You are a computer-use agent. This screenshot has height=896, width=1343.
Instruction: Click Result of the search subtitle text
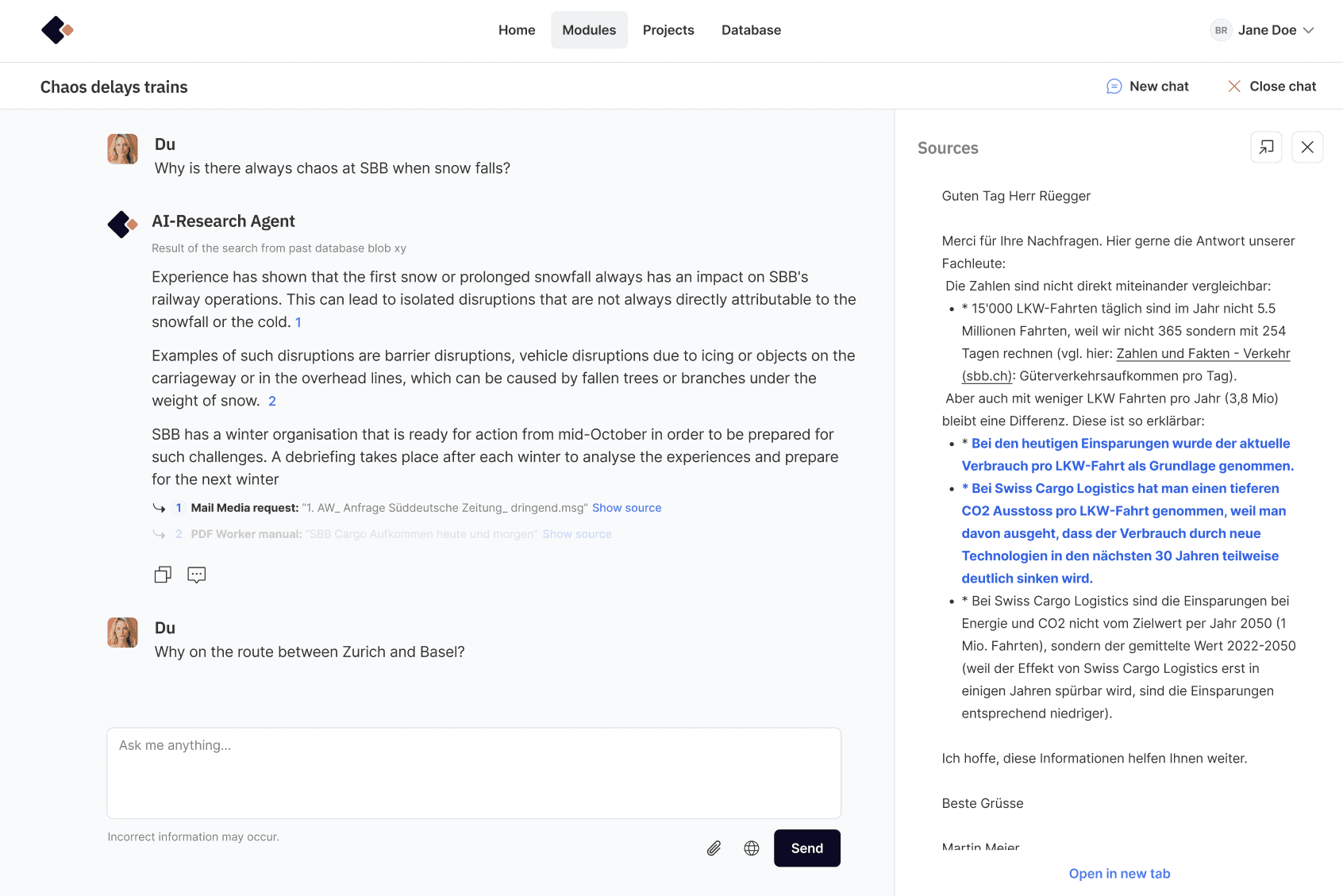click(x=279, y=248)
